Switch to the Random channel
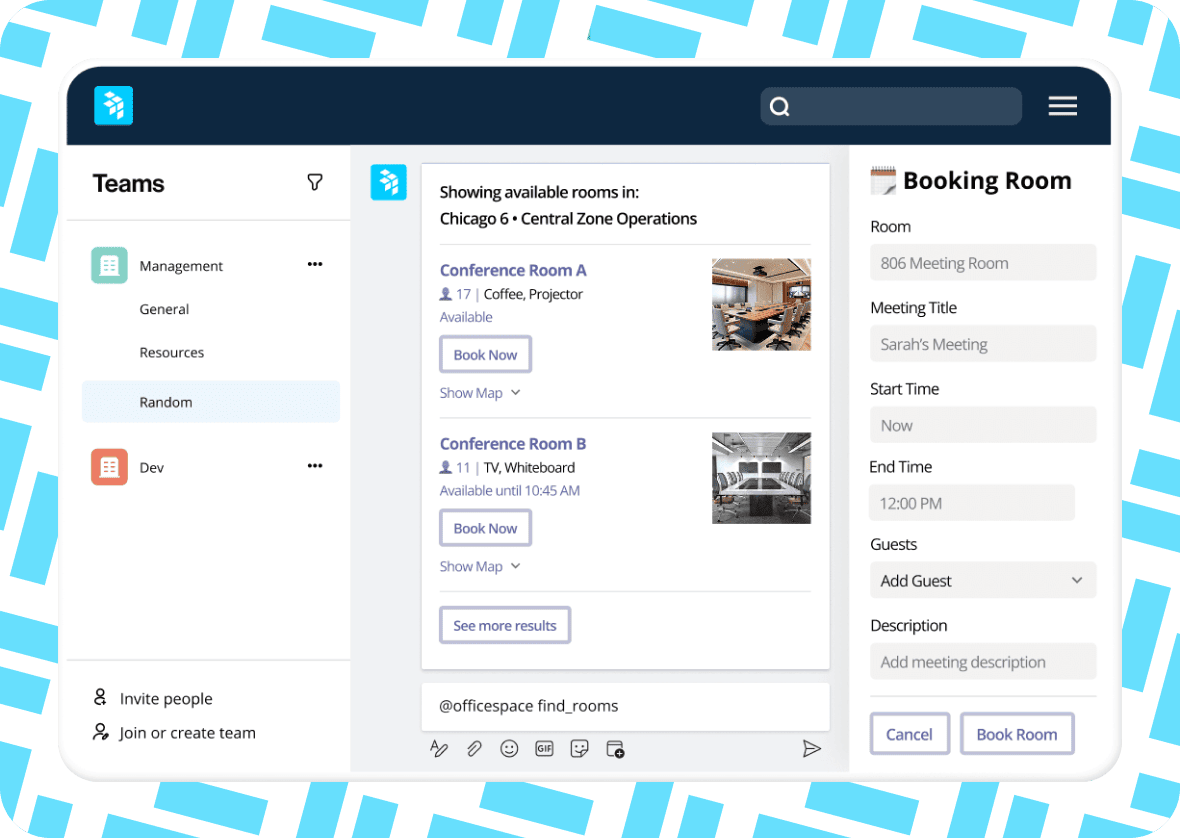Viewport: 1180px width, 838px height. coord(166,402)
